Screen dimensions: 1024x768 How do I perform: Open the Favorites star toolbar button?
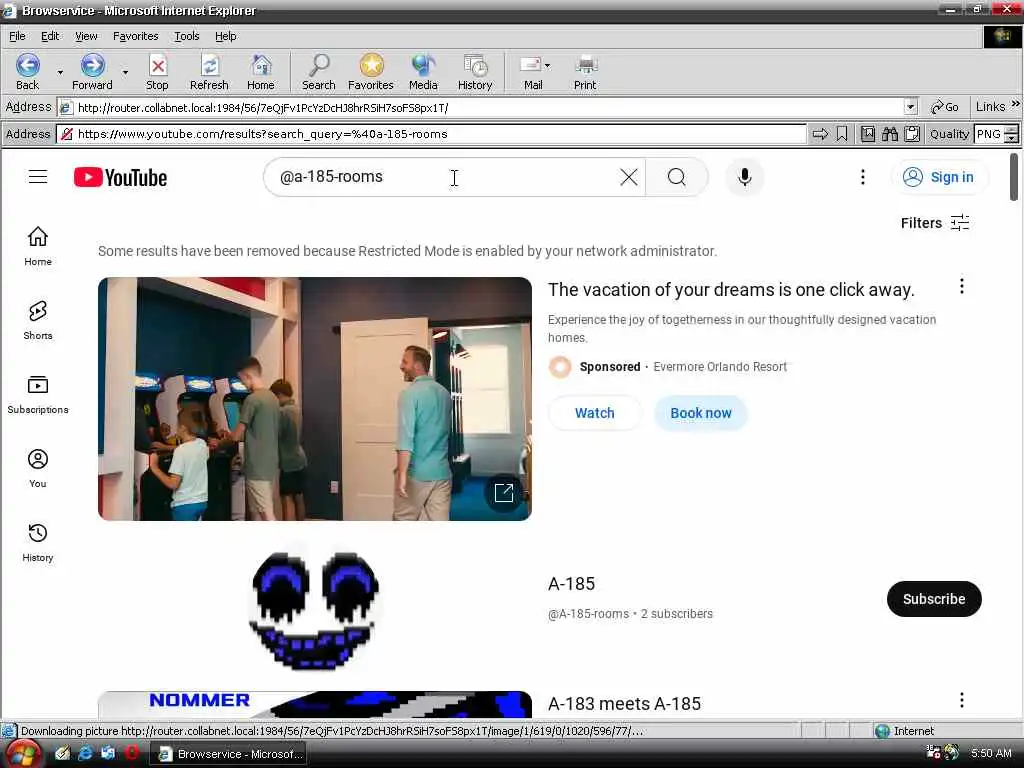click(x=371, y=72)
